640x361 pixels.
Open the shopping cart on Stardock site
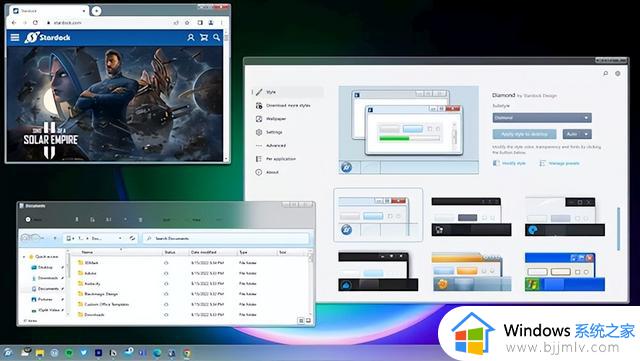coord(204,38)
